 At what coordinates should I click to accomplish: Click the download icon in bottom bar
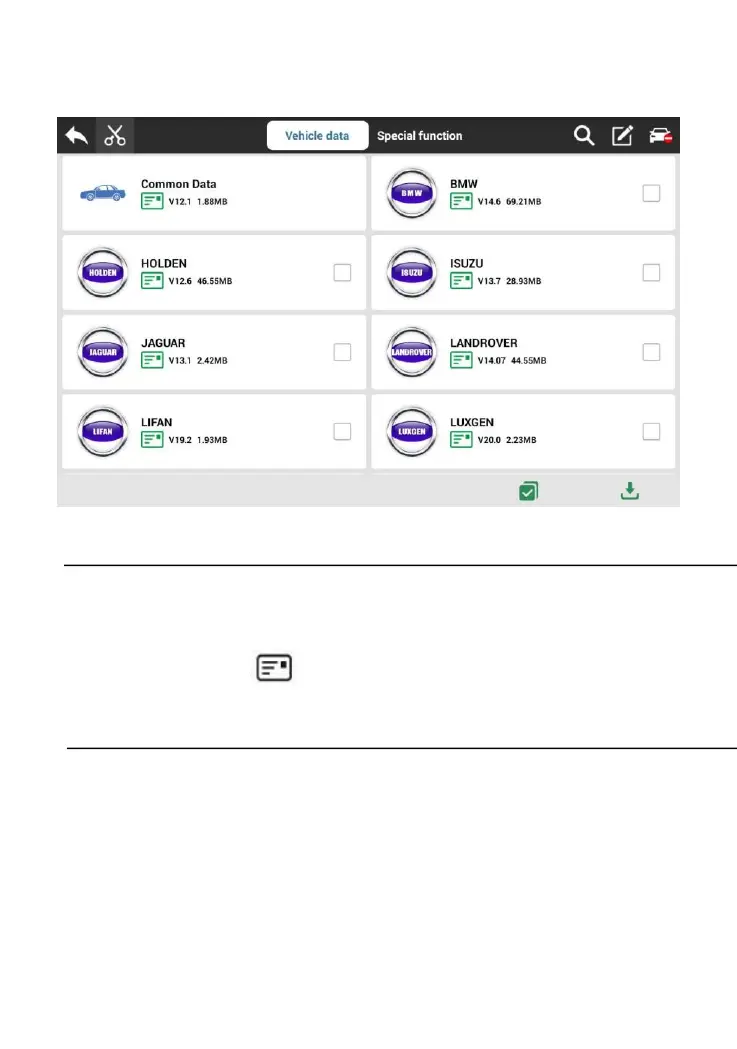click(629, 491)
